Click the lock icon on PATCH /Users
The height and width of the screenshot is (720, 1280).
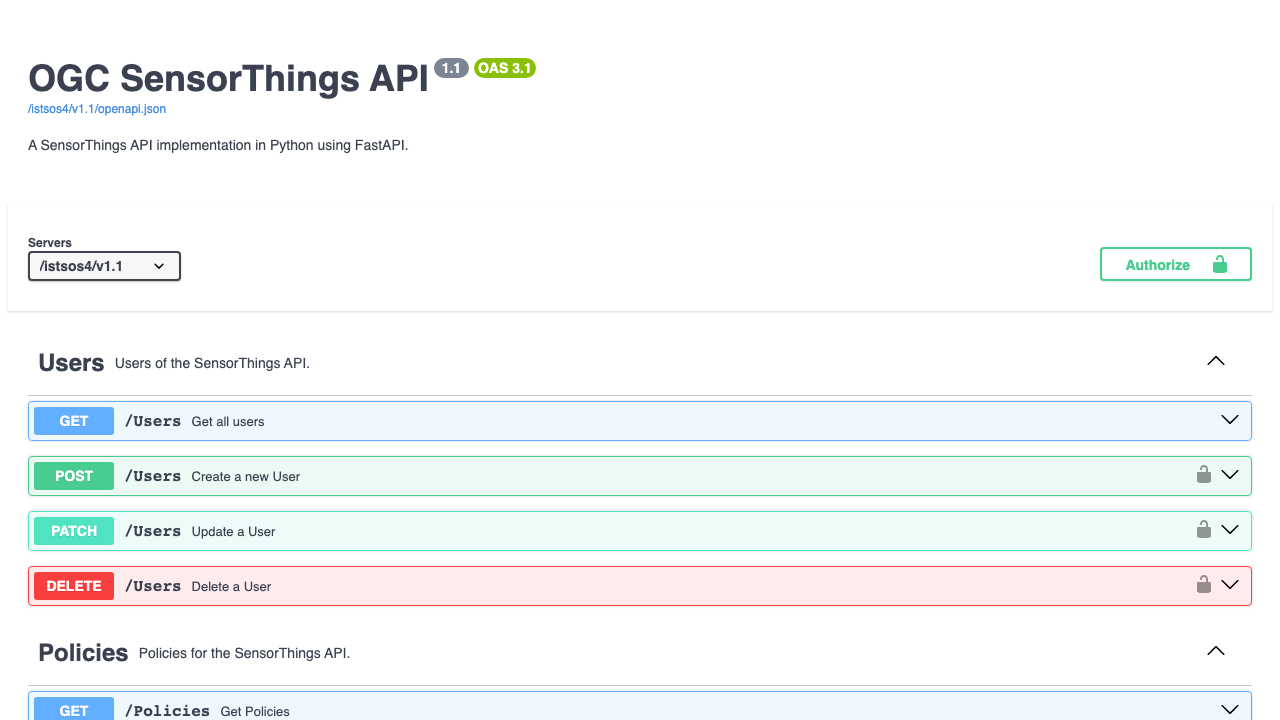point(1204,529)
